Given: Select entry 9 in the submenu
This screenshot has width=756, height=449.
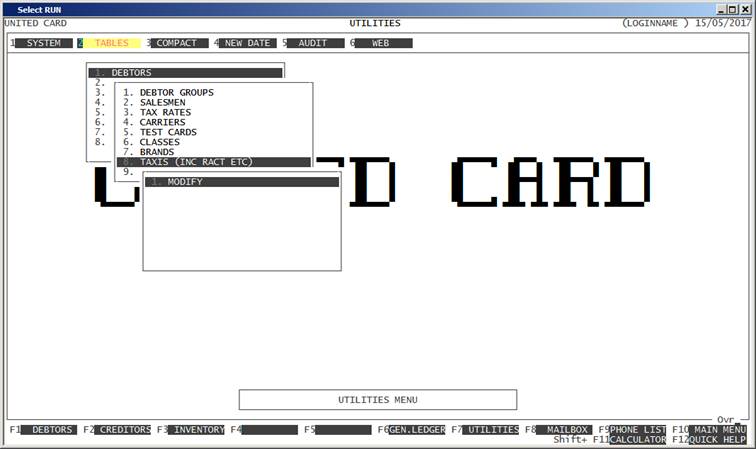Looking at the screenshot, I should click(x=128, y=172).
